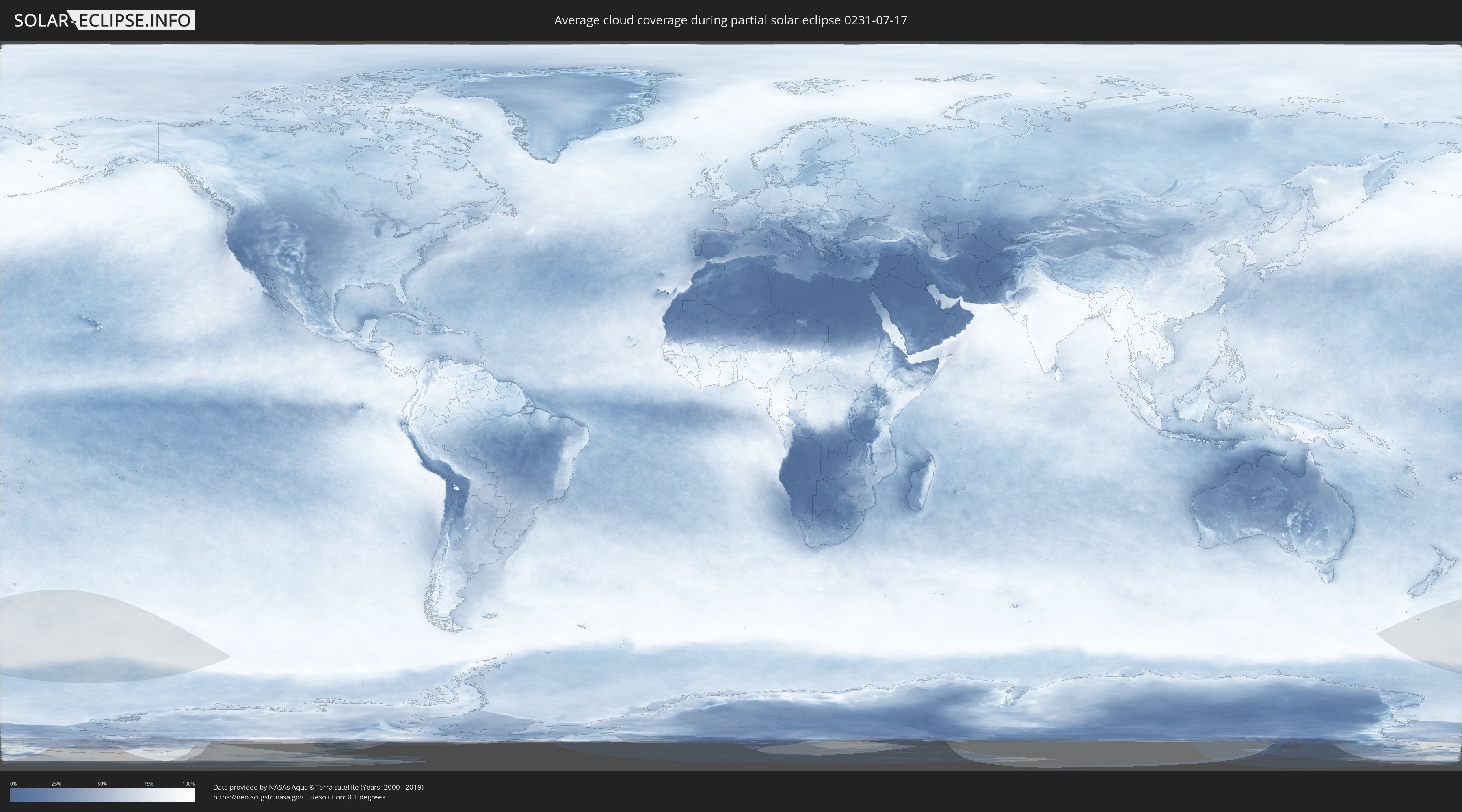Click the neo.sci.gsfc.nasa.gov URL text
This screenshot has height=812, width=1462.
(258, 797)
